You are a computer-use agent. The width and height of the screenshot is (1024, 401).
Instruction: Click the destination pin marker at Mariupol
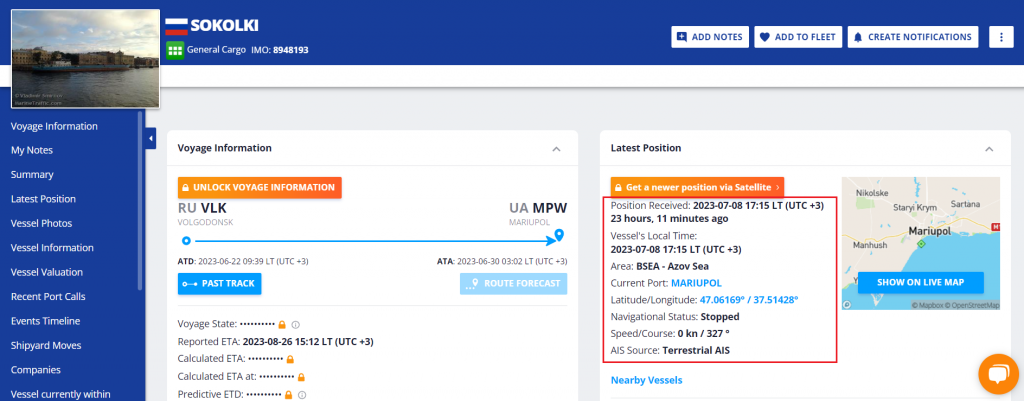[x=559, y=236]
